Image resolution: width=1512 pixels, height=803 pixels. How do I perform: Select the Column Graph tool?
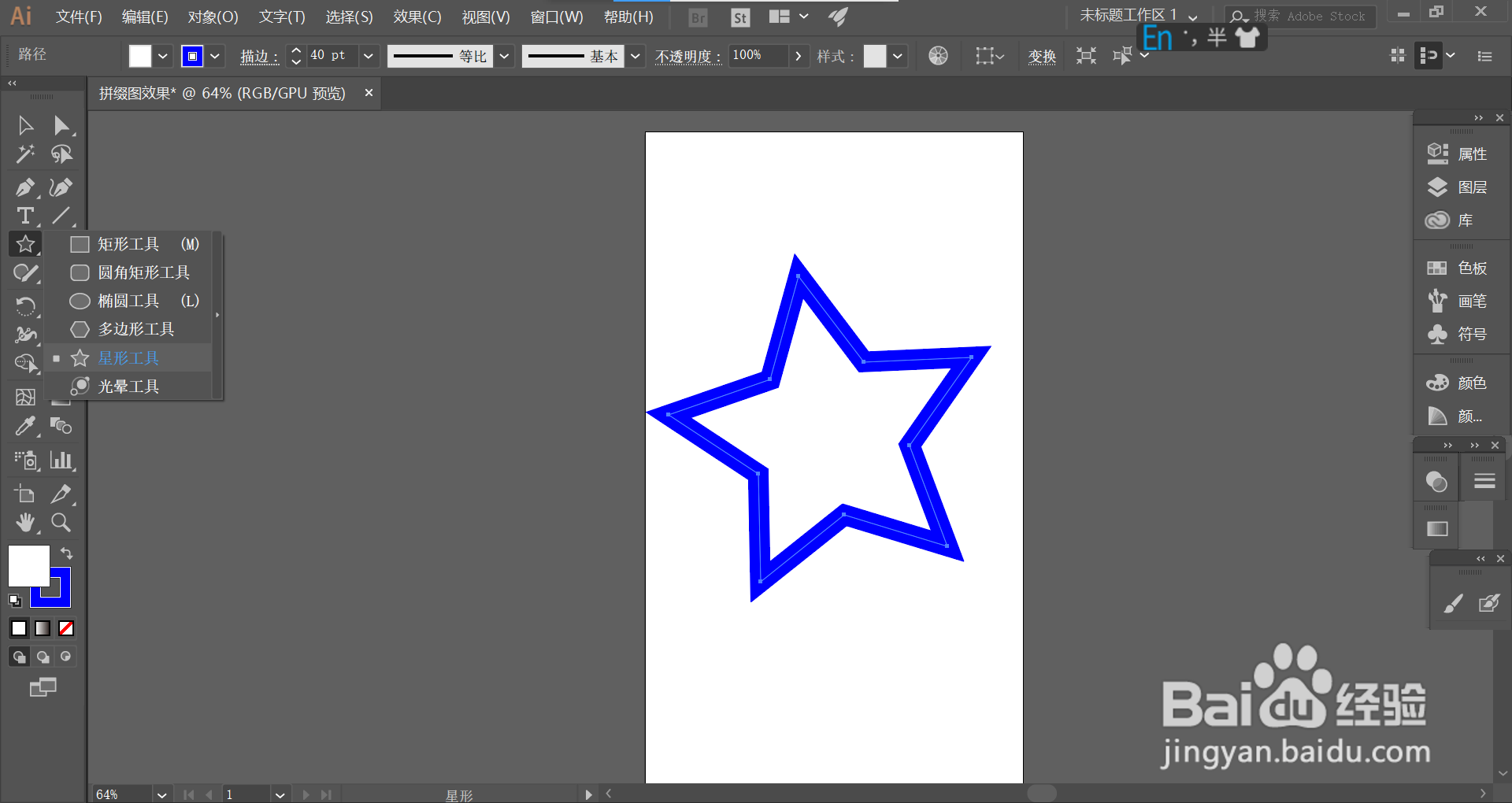61,460
